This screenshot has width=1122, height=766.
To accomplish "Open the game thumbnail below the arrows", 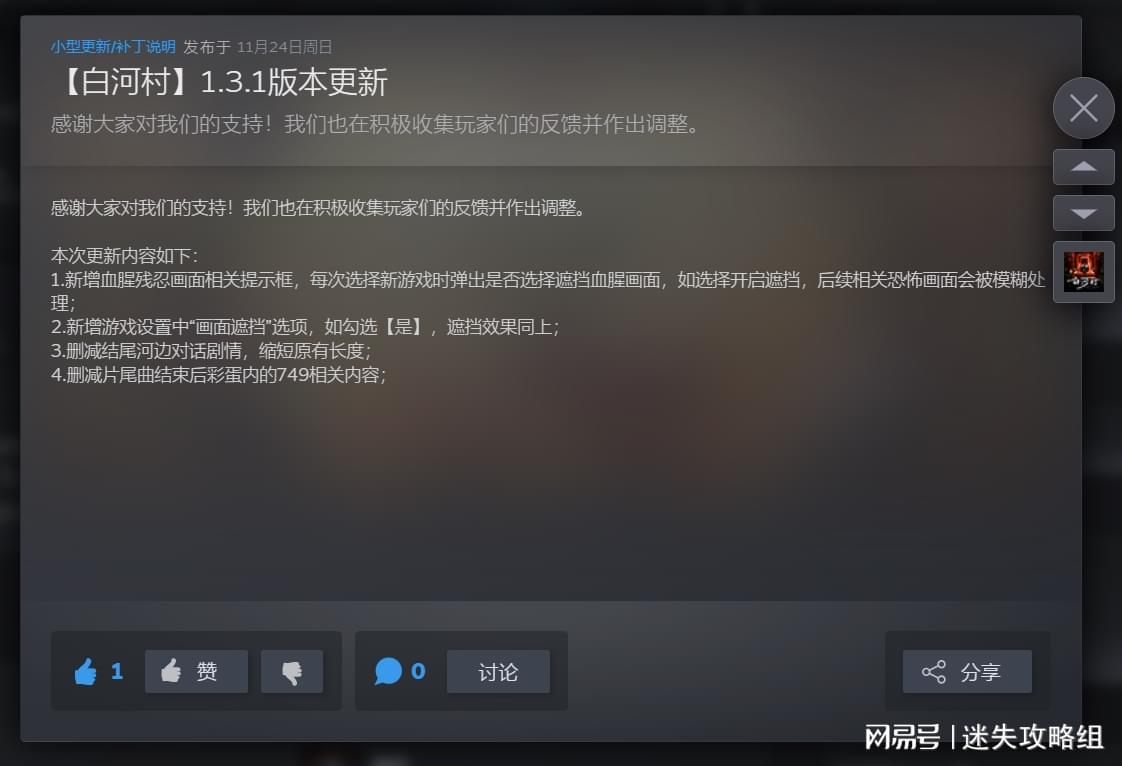I will (x=1083, y=272).
